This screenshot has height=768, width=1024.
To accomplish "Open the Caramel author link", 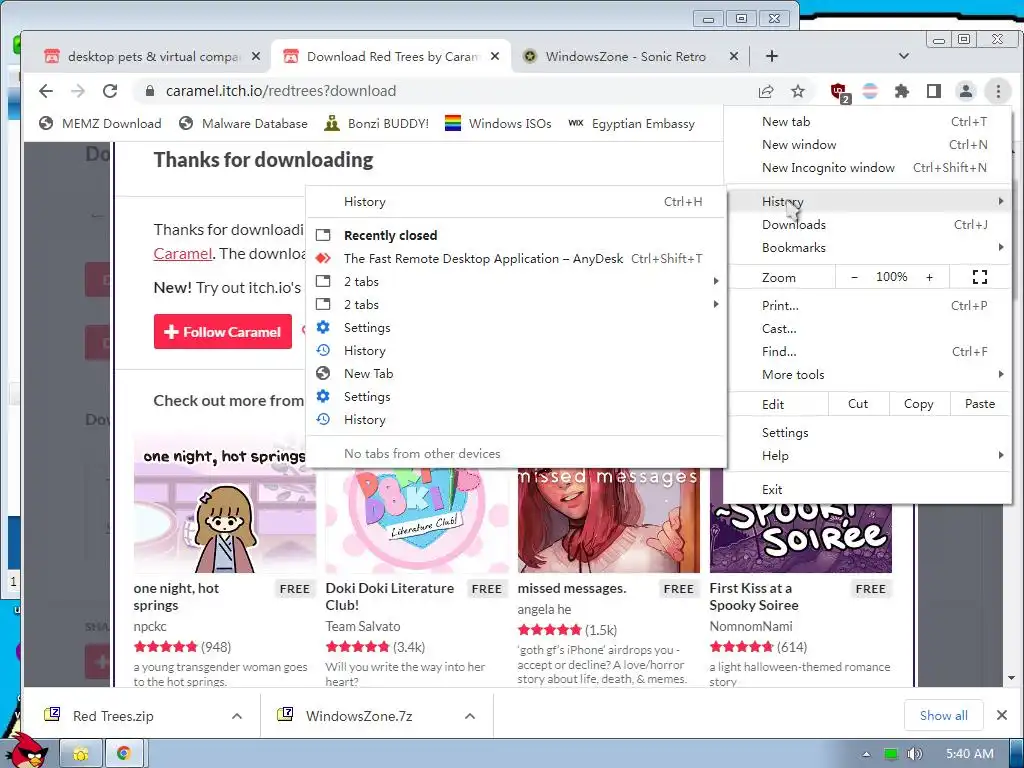I will tap(183, 253).
